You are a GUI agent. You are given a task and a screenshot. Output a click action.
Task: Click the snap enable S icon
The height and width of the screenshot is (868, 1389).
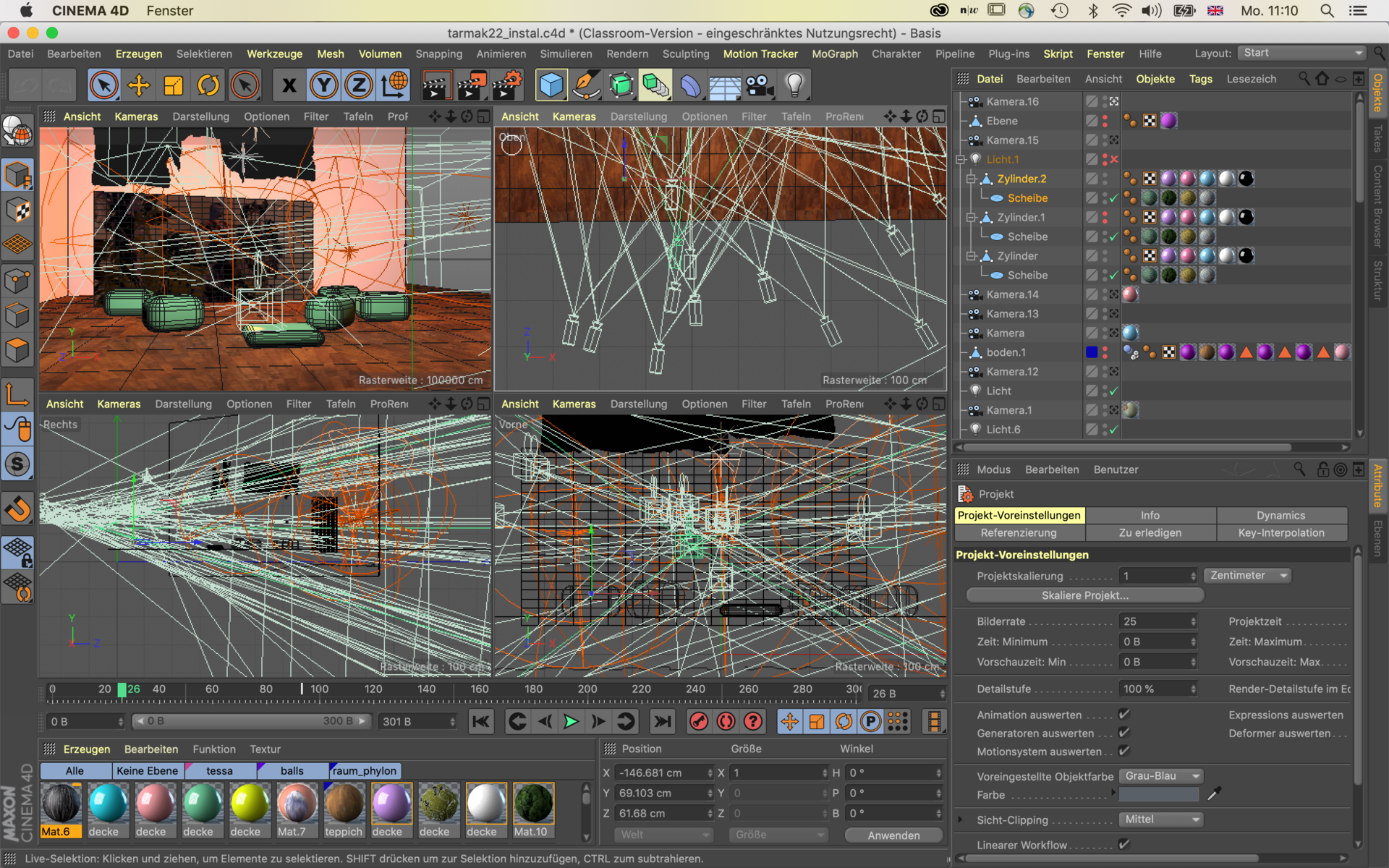[18, 464]
